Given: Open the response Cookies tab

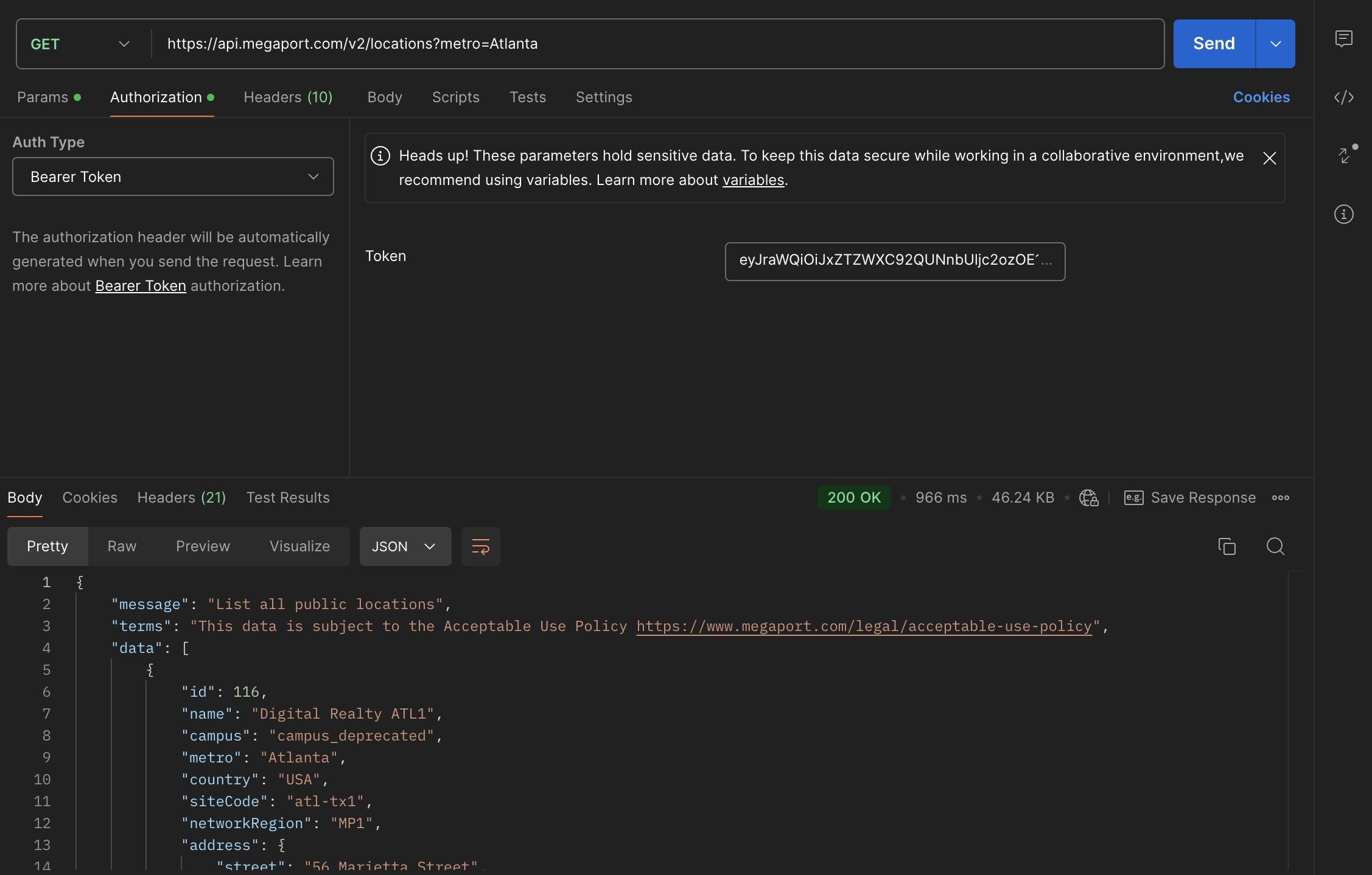Looking at the screenshot, I should [89, 498].
